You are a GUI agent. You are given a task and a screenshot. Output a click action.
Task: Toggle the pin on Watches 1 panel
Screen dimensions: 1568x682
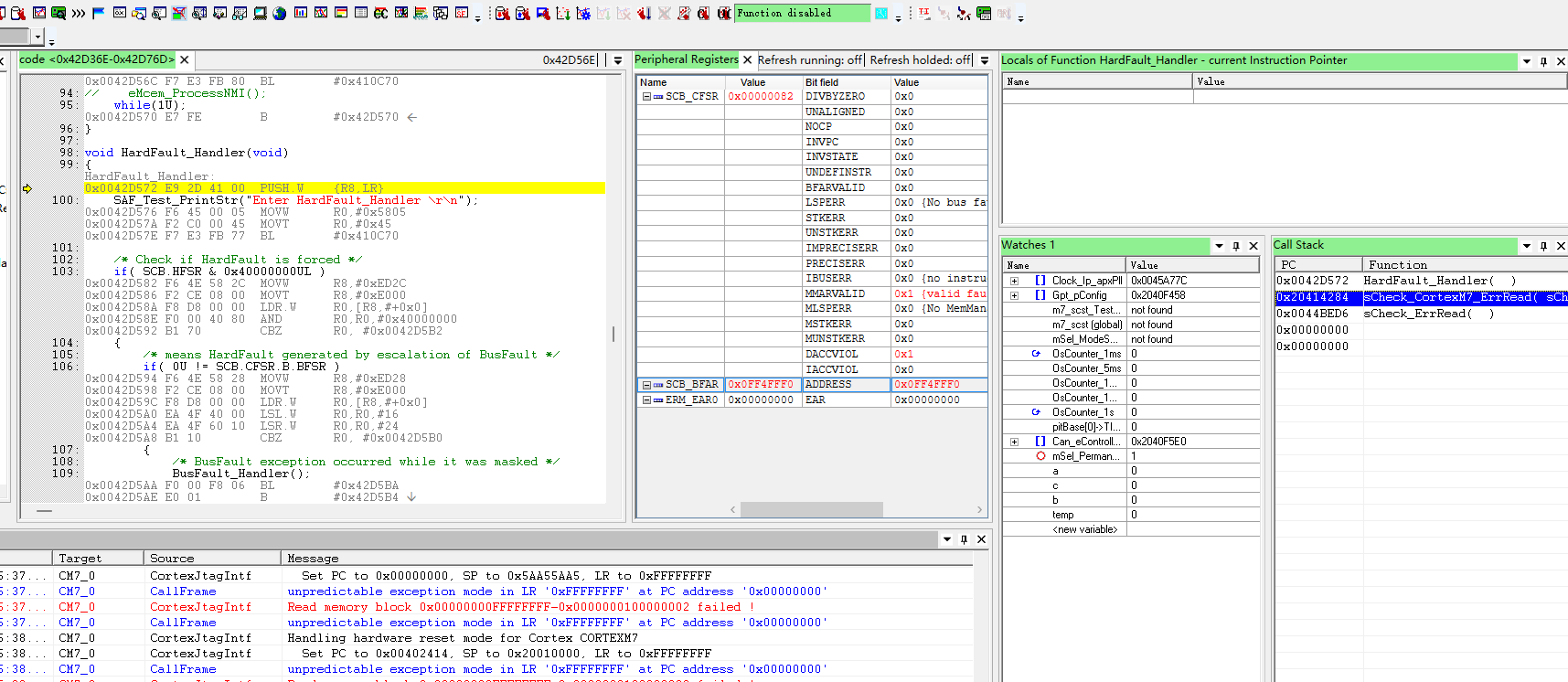[1236, 246]
